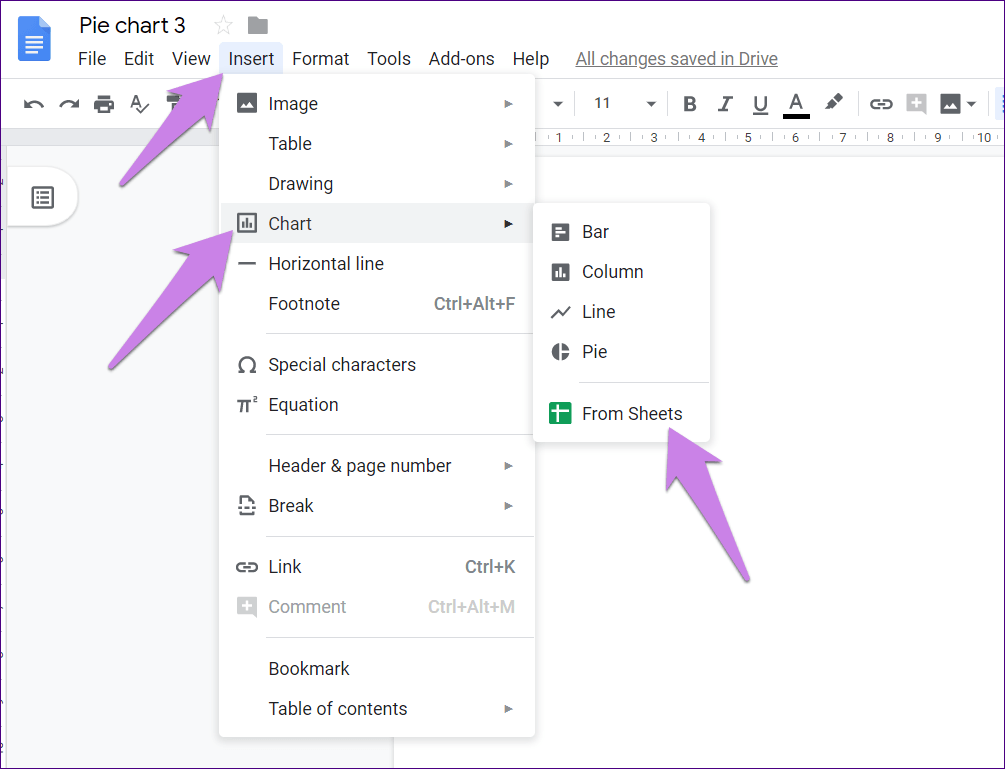Choose Link from Insert menu
1005x769 pixels.
pos(377,566)
